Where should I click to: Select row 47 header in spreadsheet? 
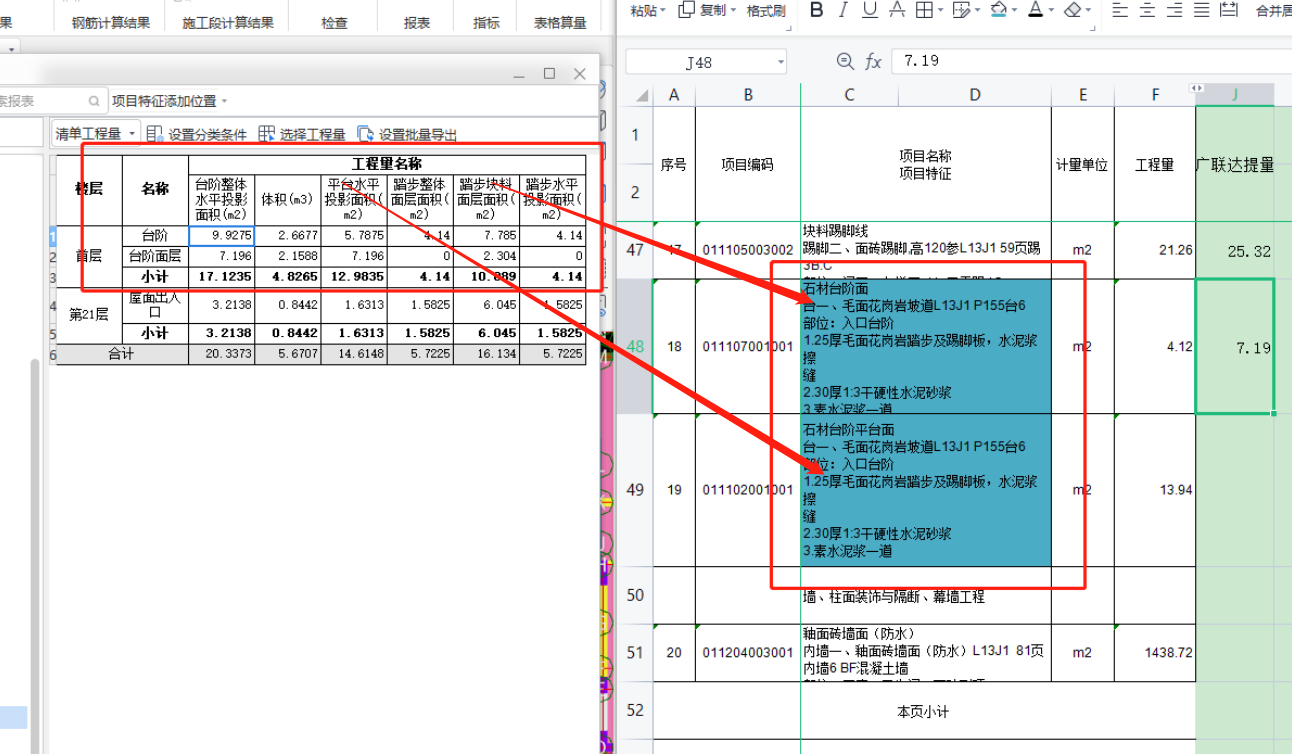point(635,249)
